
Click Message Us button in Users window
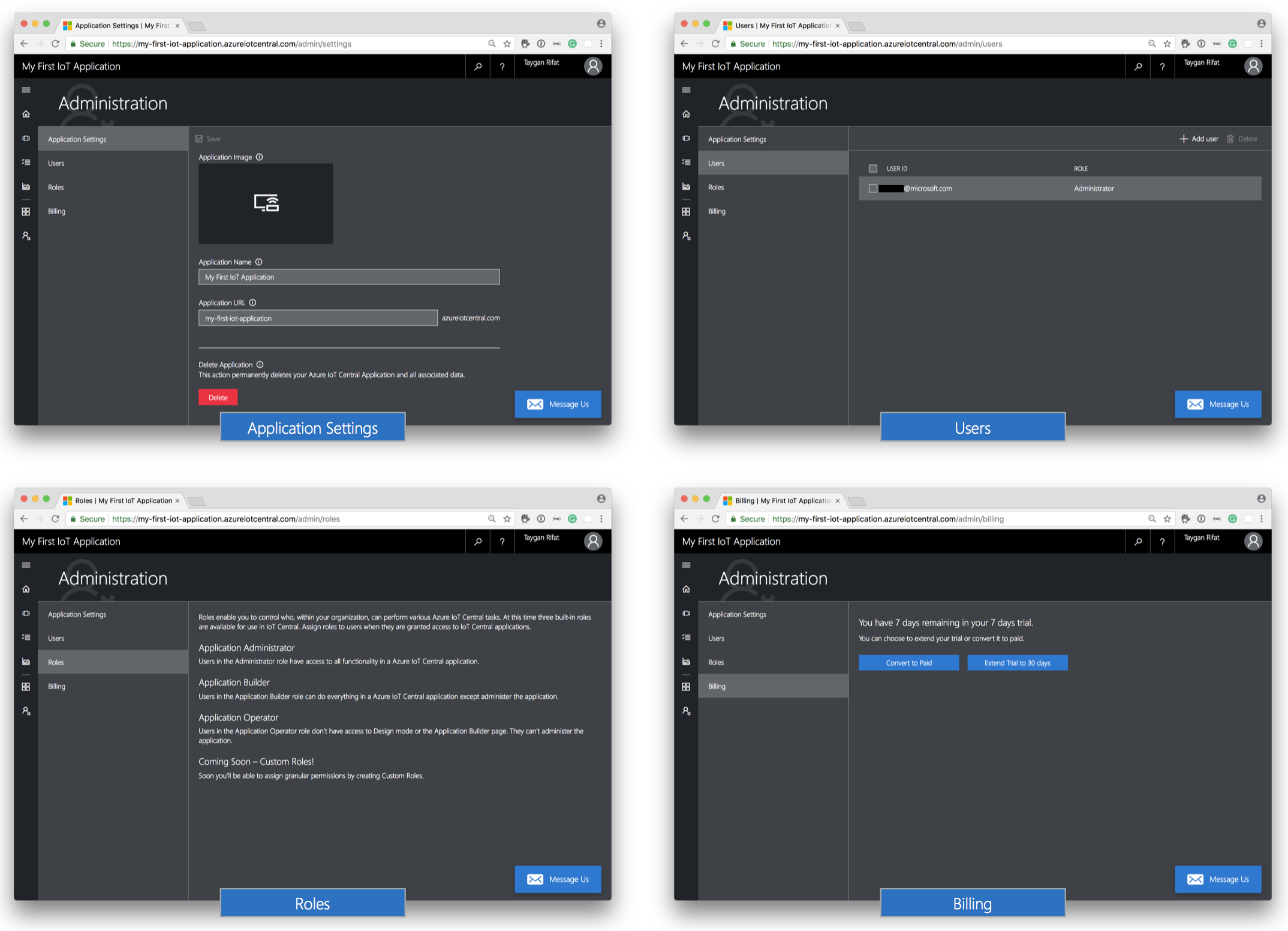[1218, 404]
